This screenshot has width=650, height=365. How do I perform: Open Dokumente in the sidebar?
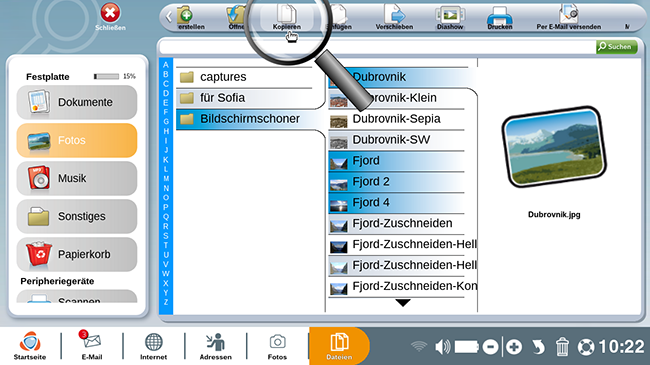pyautogui.click(x=77, y=102)
